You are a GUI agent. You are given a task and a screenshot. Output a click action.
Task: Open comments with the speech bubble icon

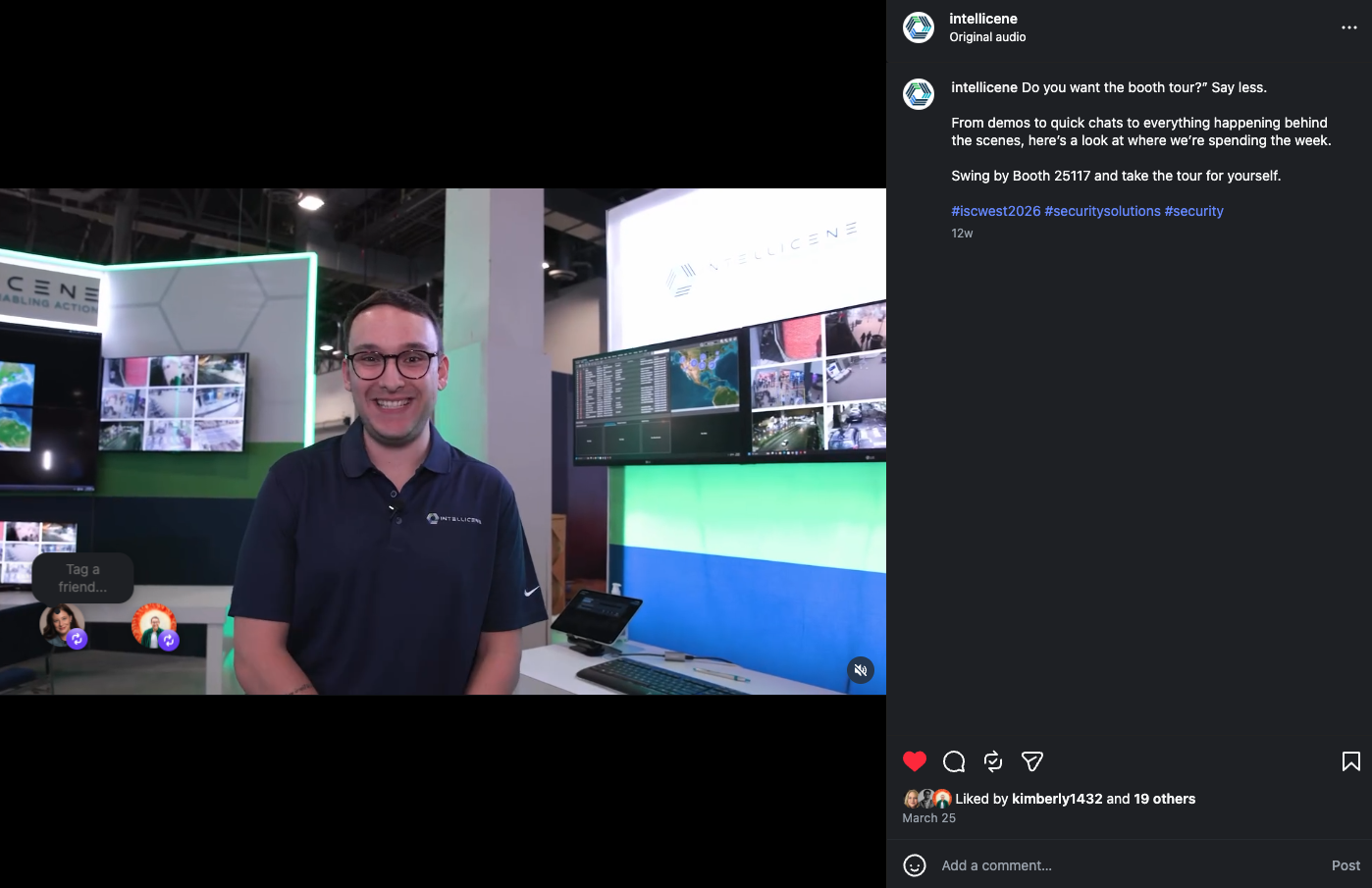click(x=954, y=761)
